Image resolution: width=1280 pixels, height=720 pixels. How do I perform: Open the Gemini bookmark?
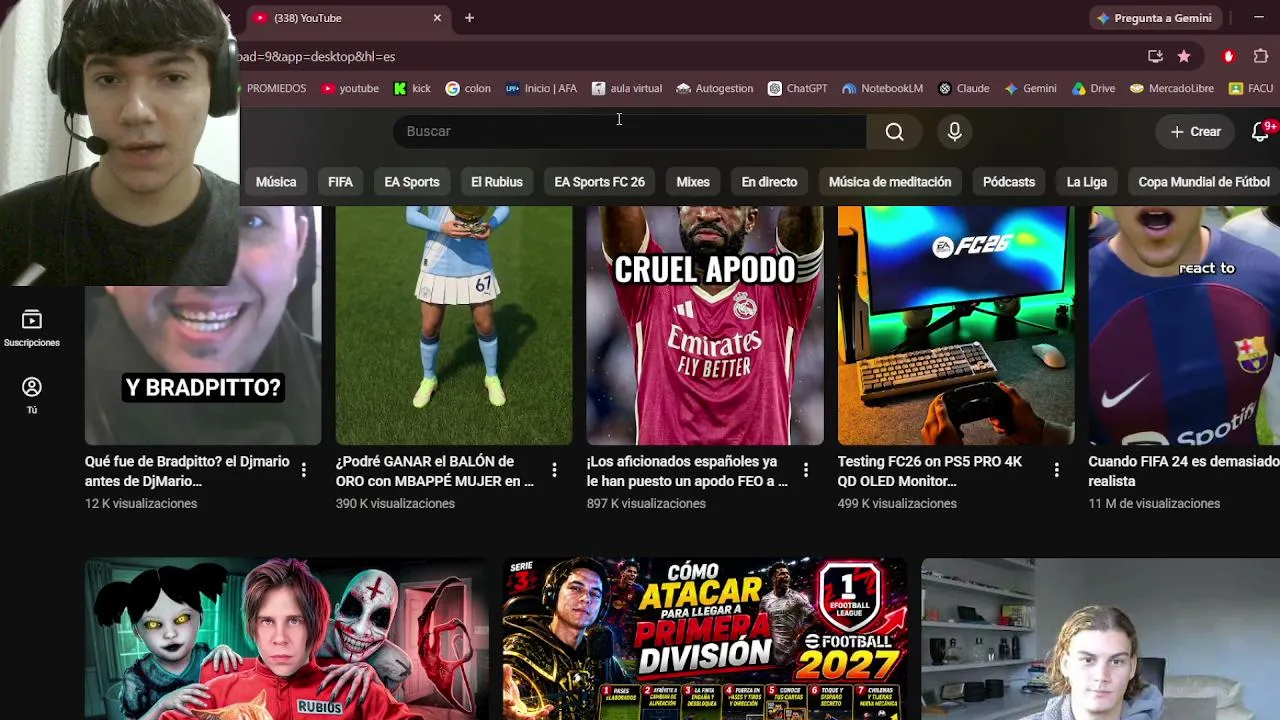1030,88
